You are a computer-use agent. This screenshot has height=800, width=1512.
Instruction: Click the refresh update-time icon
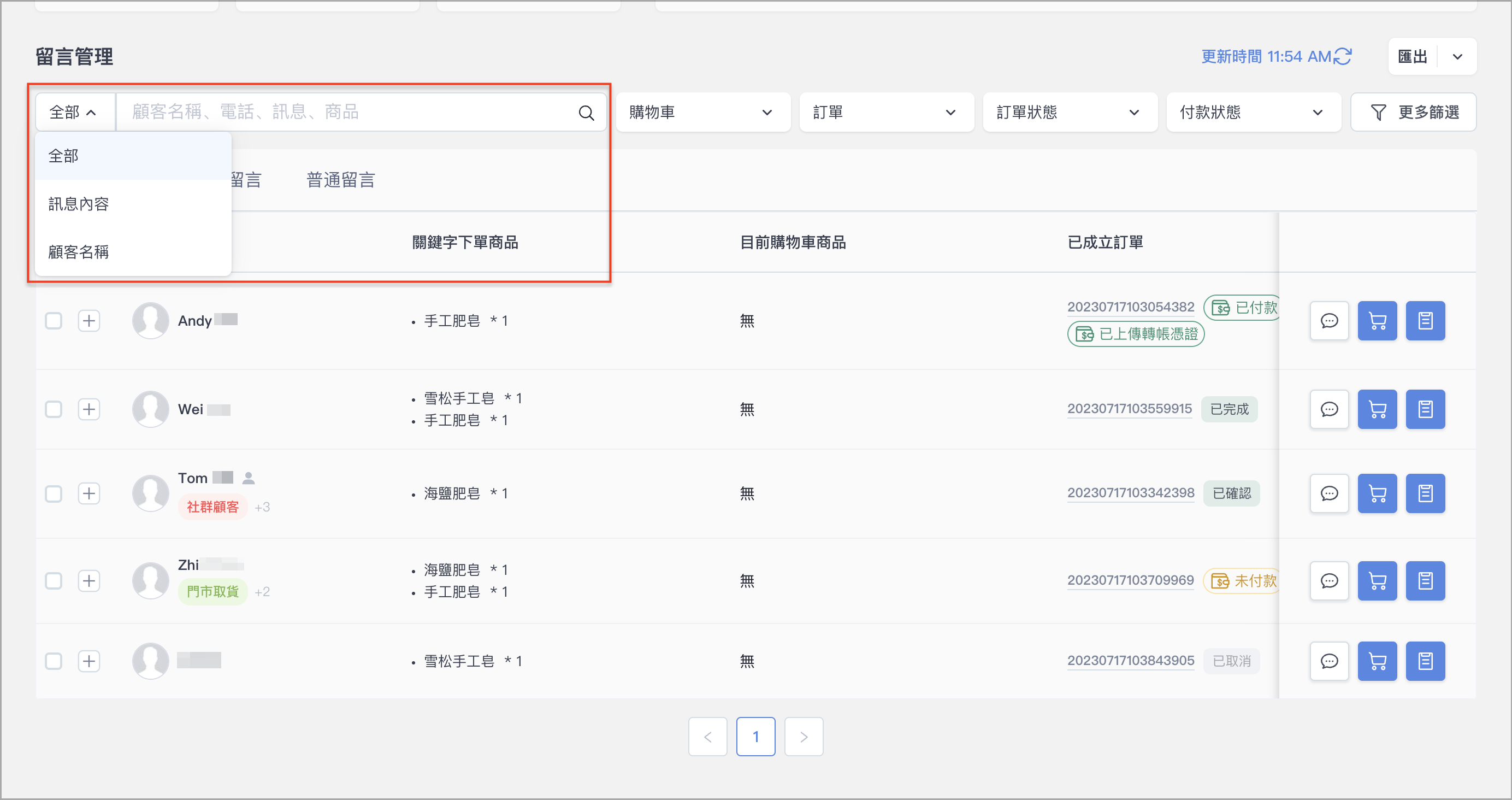(1342, 56)
